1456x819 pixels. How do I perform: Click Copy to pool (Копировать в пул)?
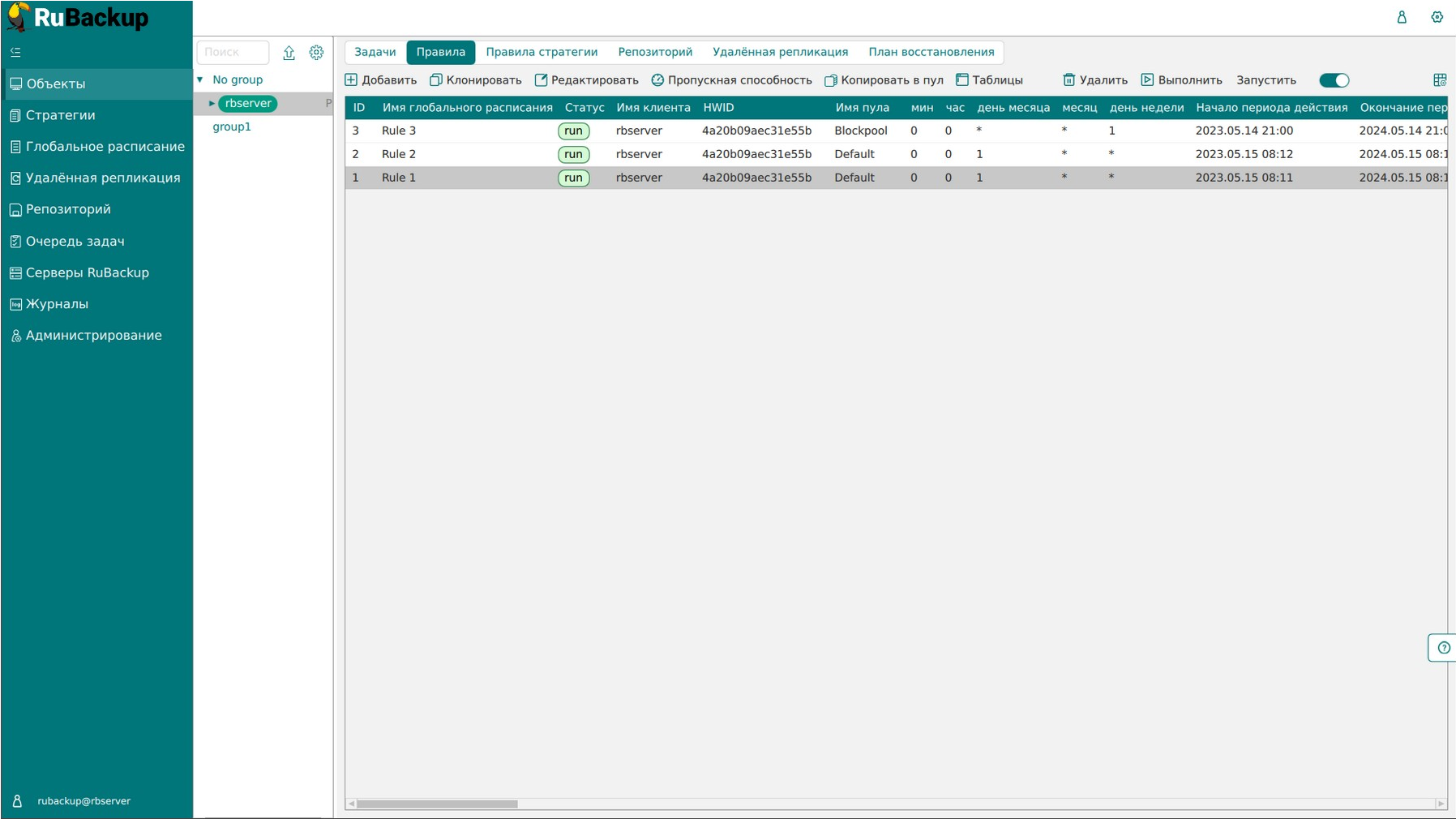pyautogui.click(x=884, y=80)
